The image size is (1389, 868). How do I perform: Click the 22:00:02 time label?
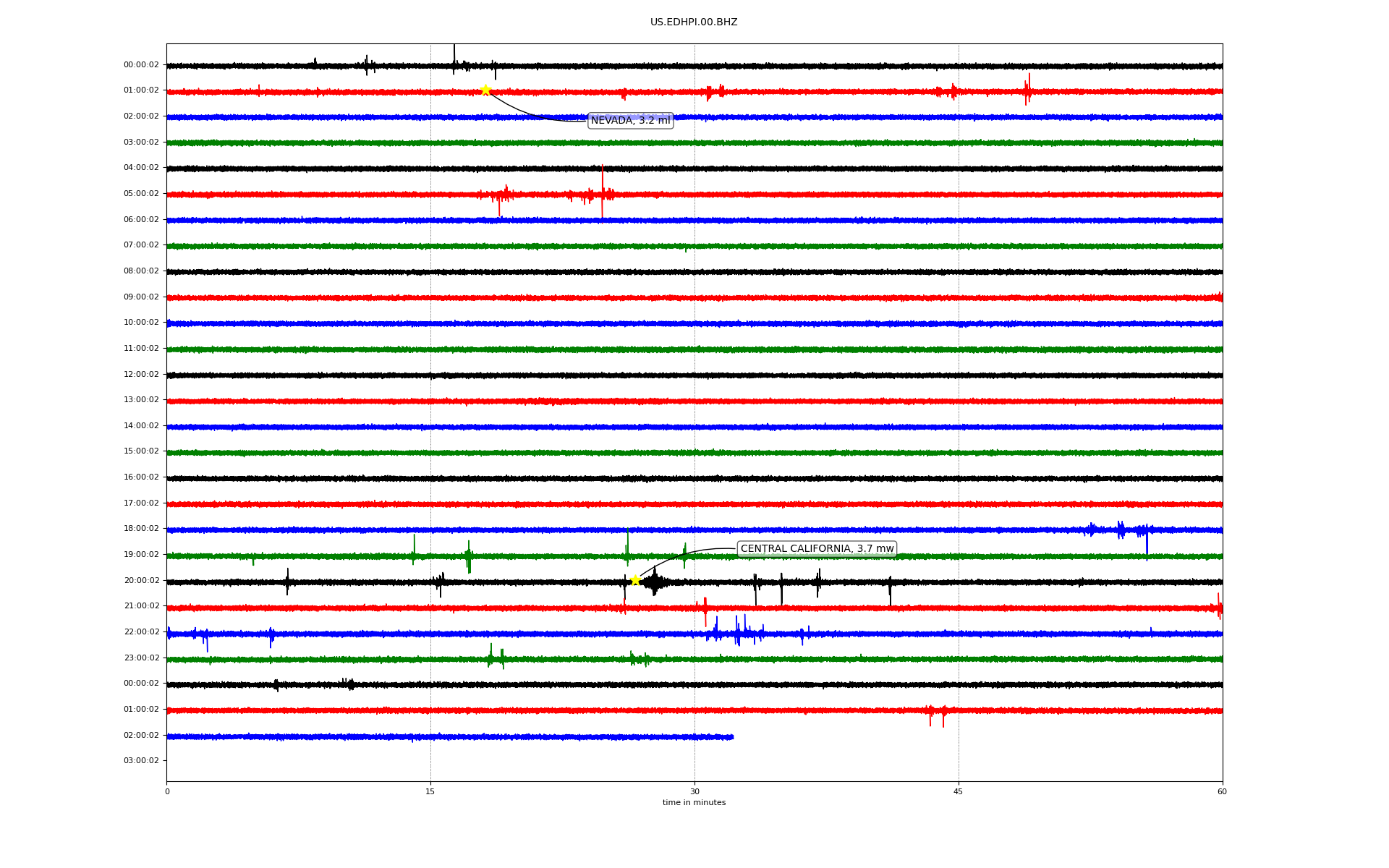coord(141,632)
